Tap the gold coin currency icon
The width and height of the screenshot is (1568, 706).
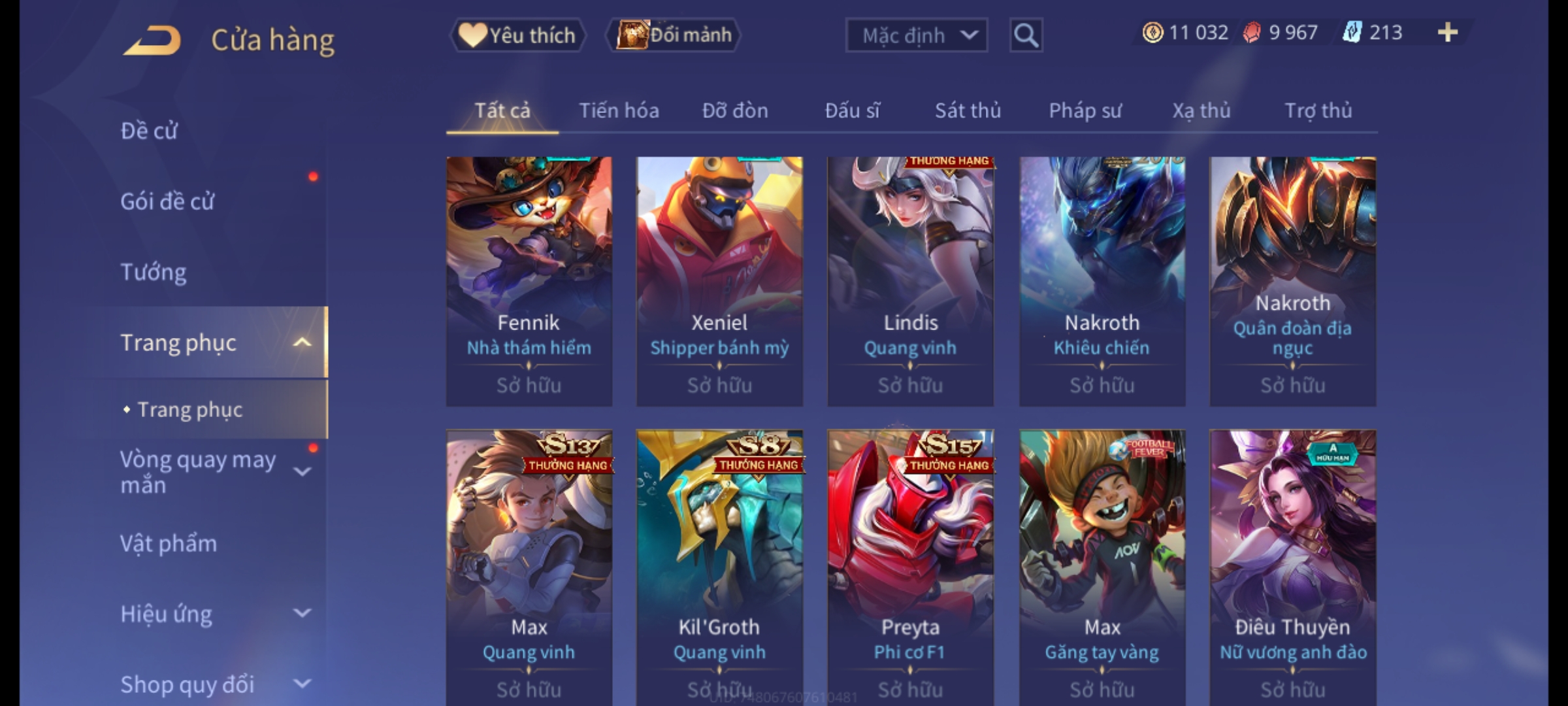pos(1152,33)
